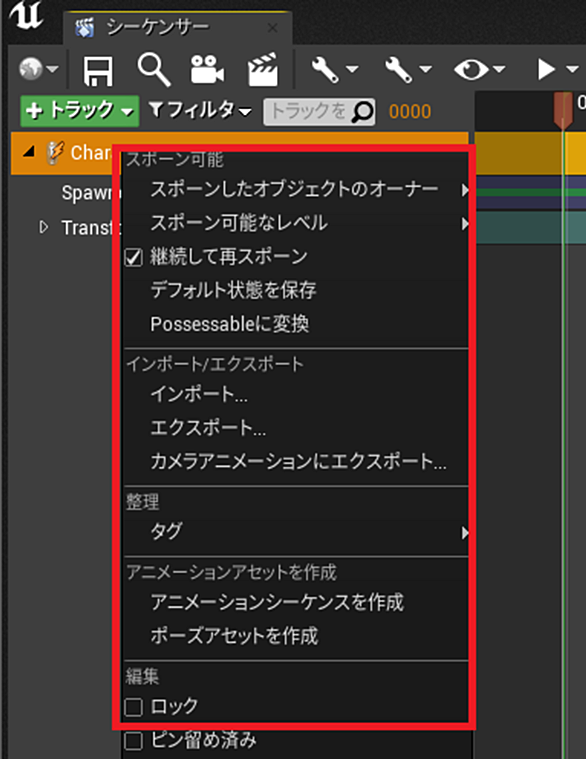Toggle the ピン留め済み checkbox
Viewport: 586px width, 759px height.
(x=133, y=741)
